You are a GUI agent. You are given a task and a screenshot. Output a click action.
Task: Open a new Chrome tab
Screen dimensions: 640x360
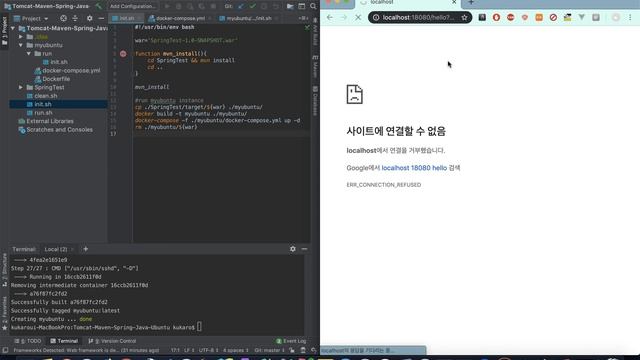pyautogui.click(x=471, y=2)
